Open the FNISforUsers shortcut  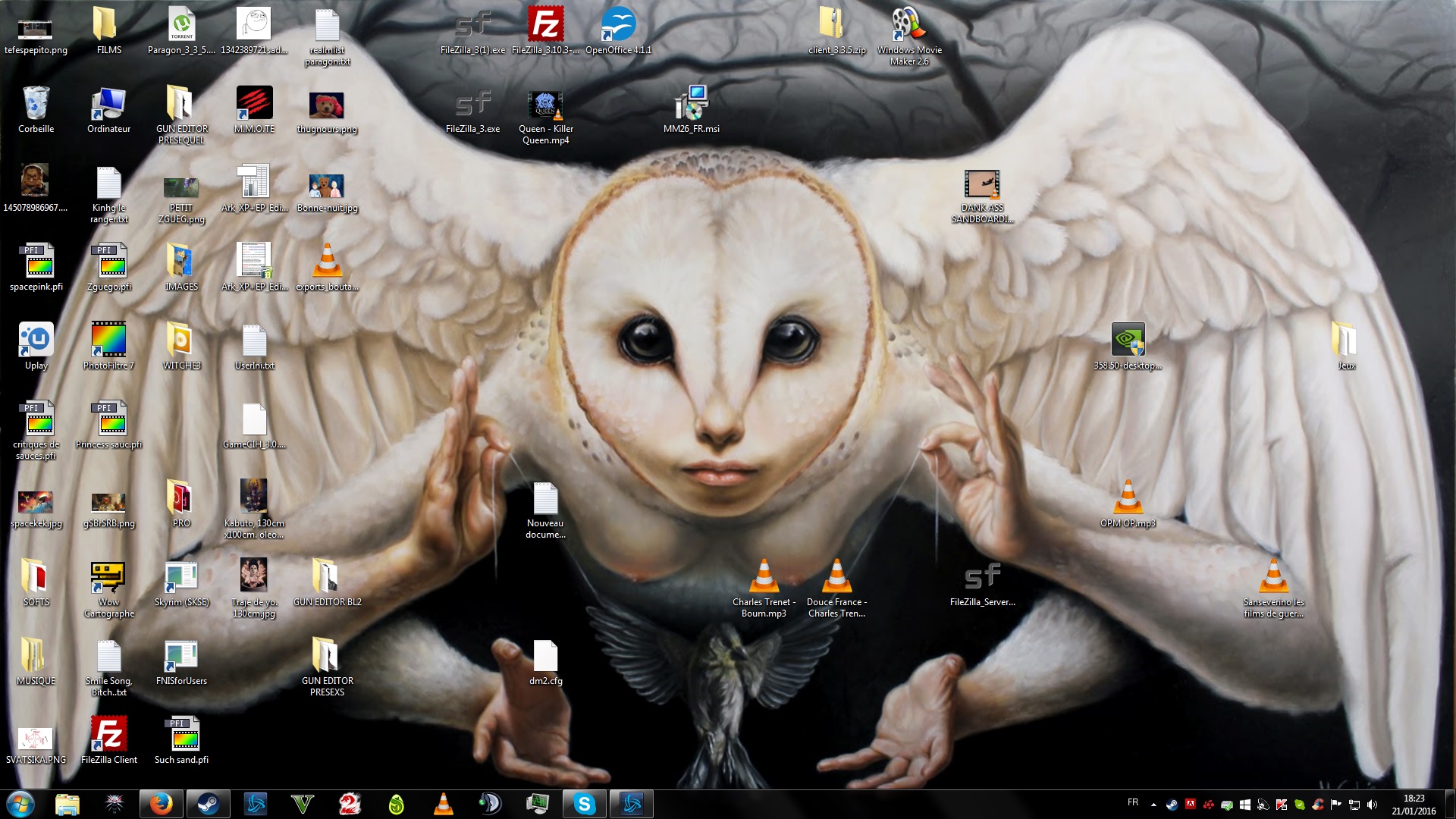pos(181,662)
